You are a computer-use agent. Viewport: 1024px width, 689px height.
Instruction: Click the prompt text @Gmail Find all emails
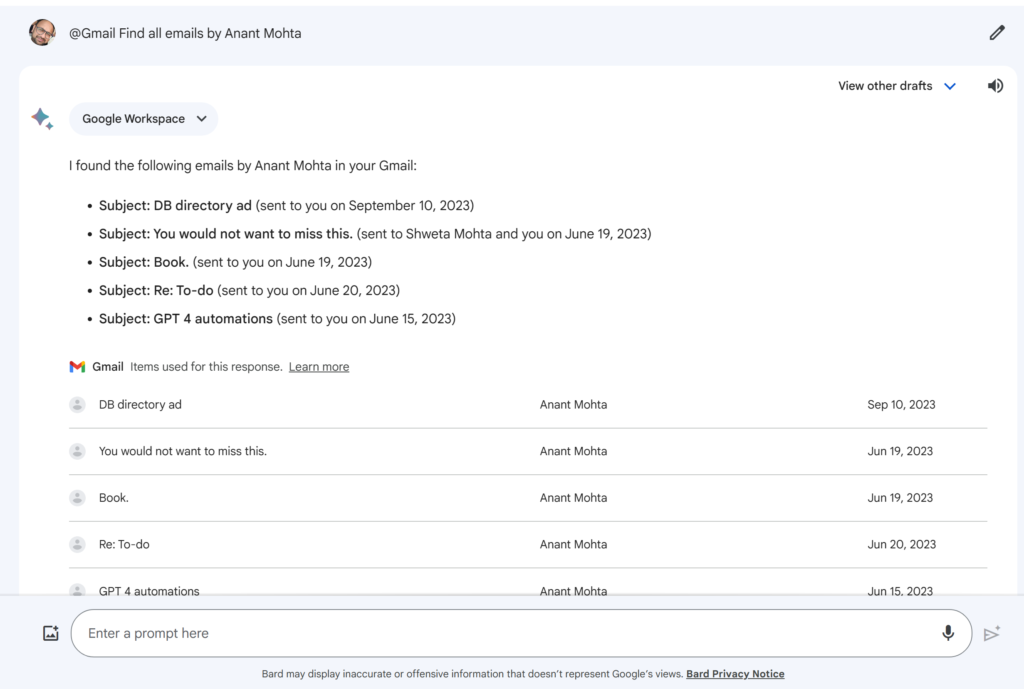[x=185, y=33]
